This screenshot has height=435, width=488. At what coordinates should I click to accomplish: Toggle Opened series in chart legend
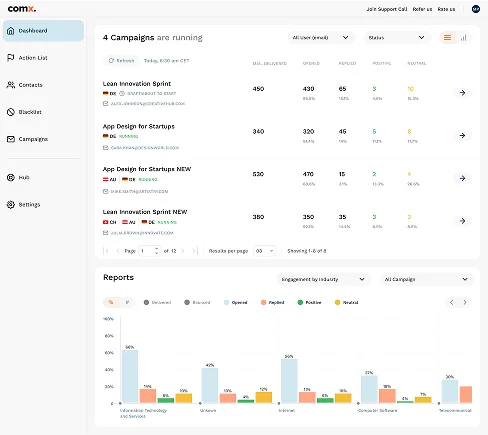click(236, 302)
